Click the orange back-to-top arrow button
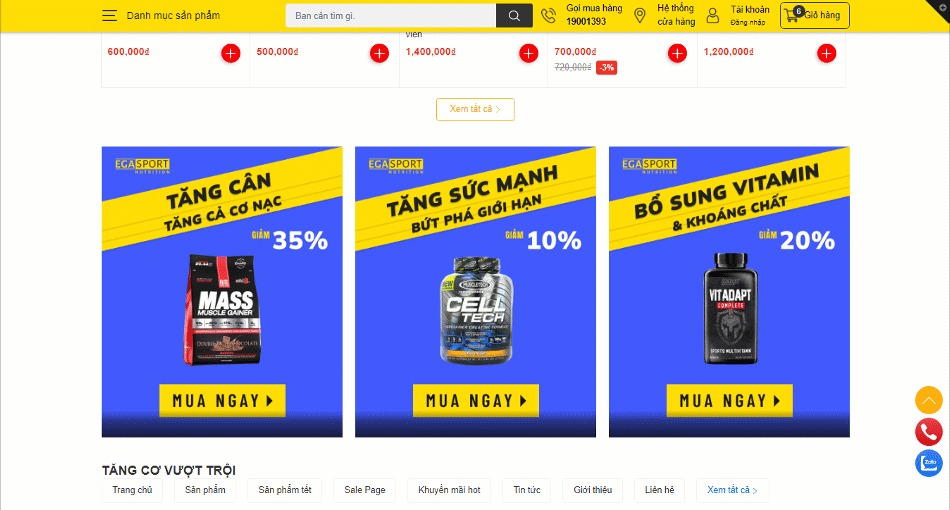Viewport: 950px width, 510px height. coord(928,400)
